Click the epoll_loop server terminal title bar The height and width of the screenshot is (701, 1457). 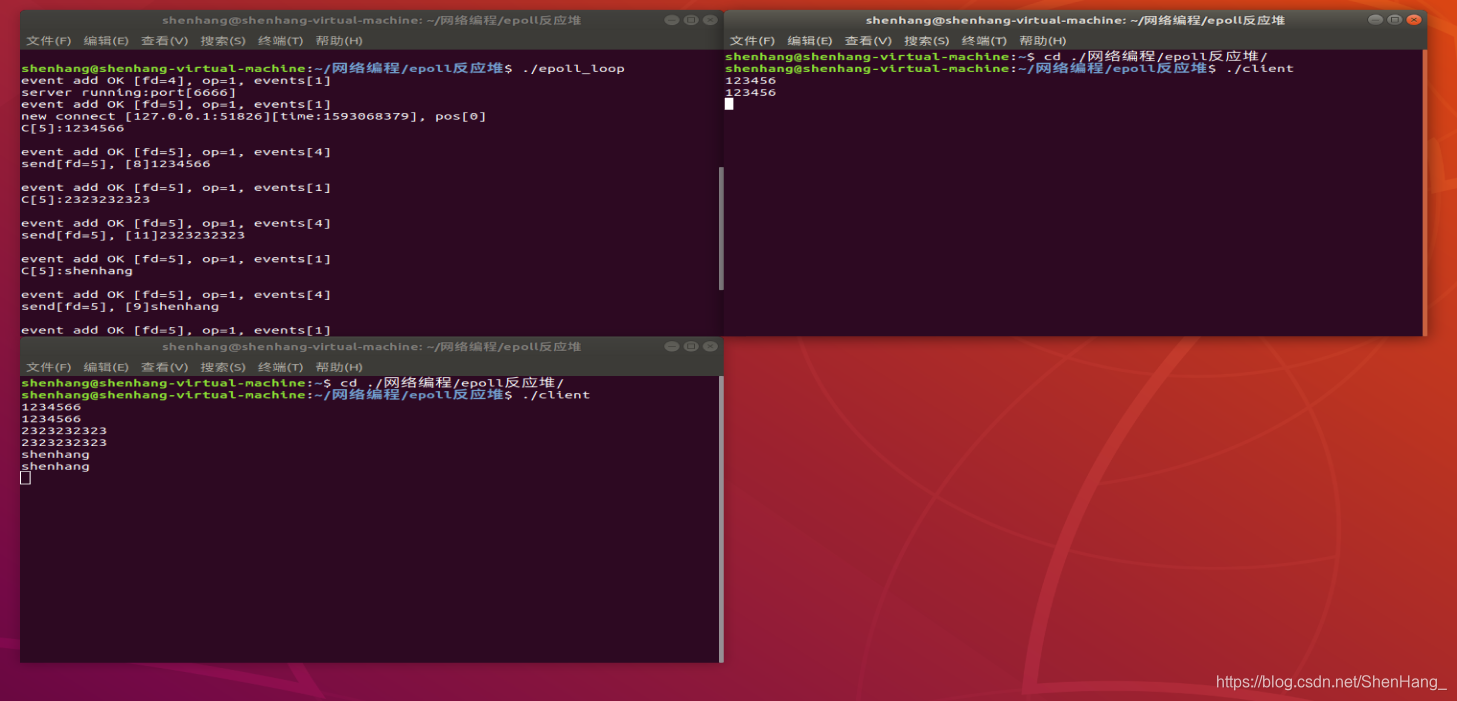point(371,20)
